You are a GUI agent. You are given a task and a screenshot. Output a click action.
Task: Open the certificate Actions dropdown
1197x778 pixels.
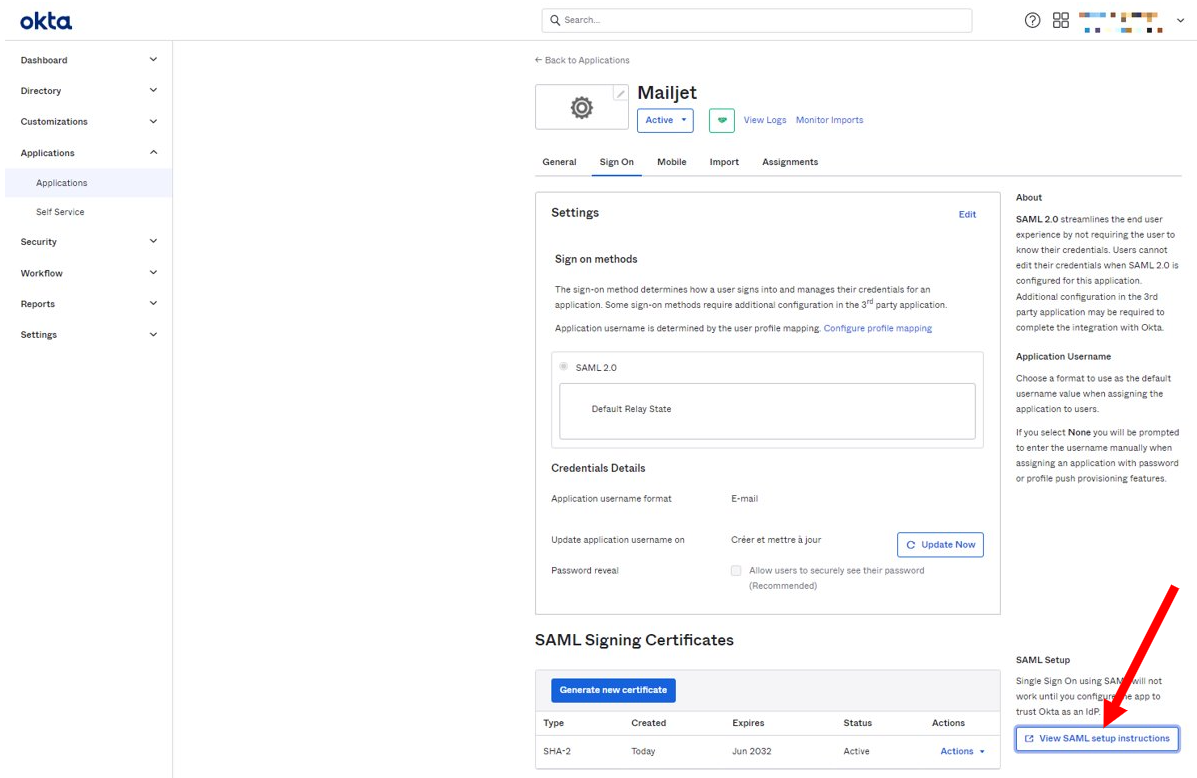(x=962, y=751)
